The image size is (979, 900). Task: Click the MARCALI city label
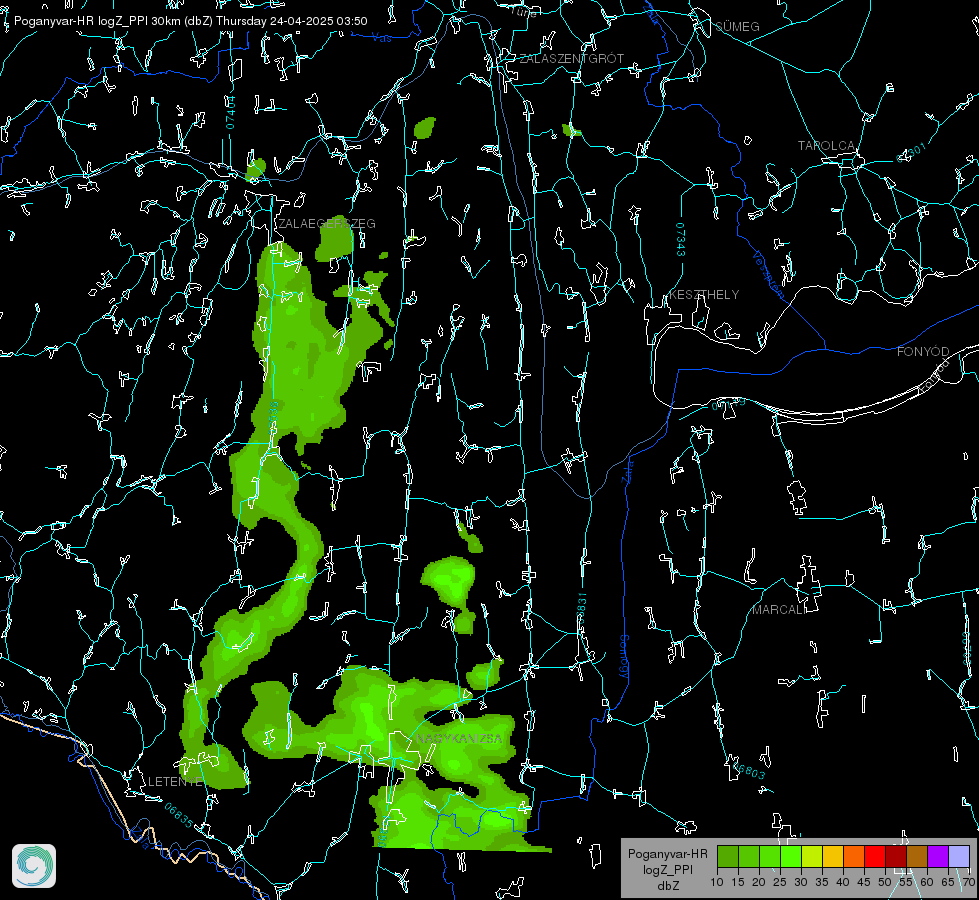(x=778, y=610)
